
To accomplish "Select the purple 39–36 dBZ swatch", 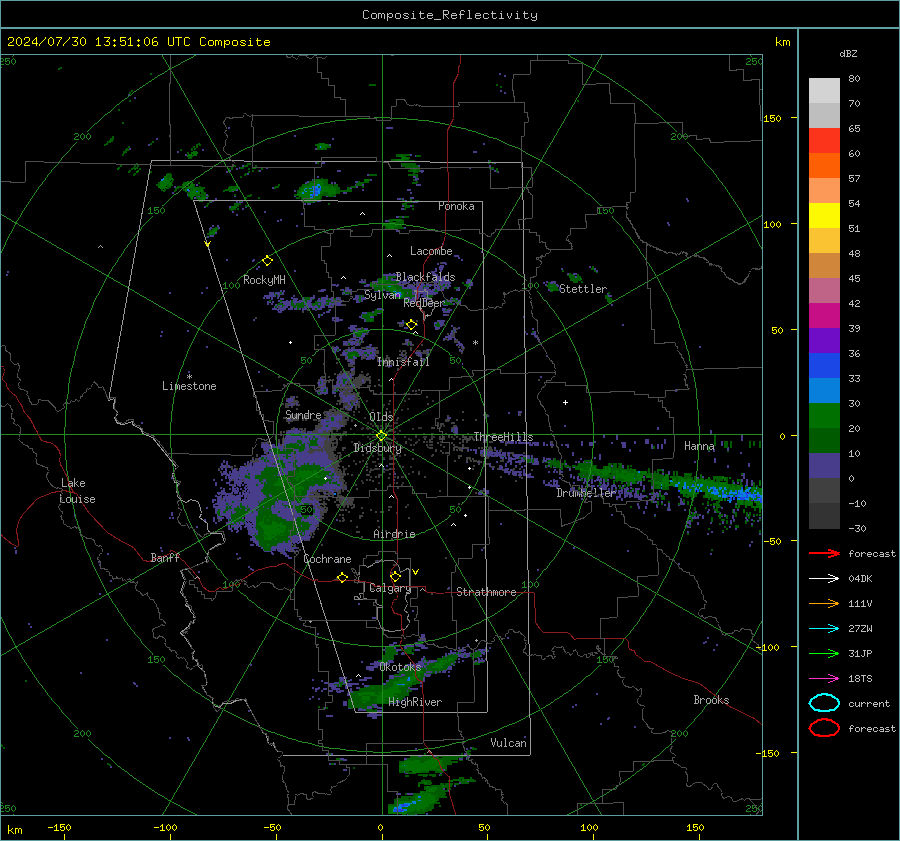I will [x=824, y=340].
